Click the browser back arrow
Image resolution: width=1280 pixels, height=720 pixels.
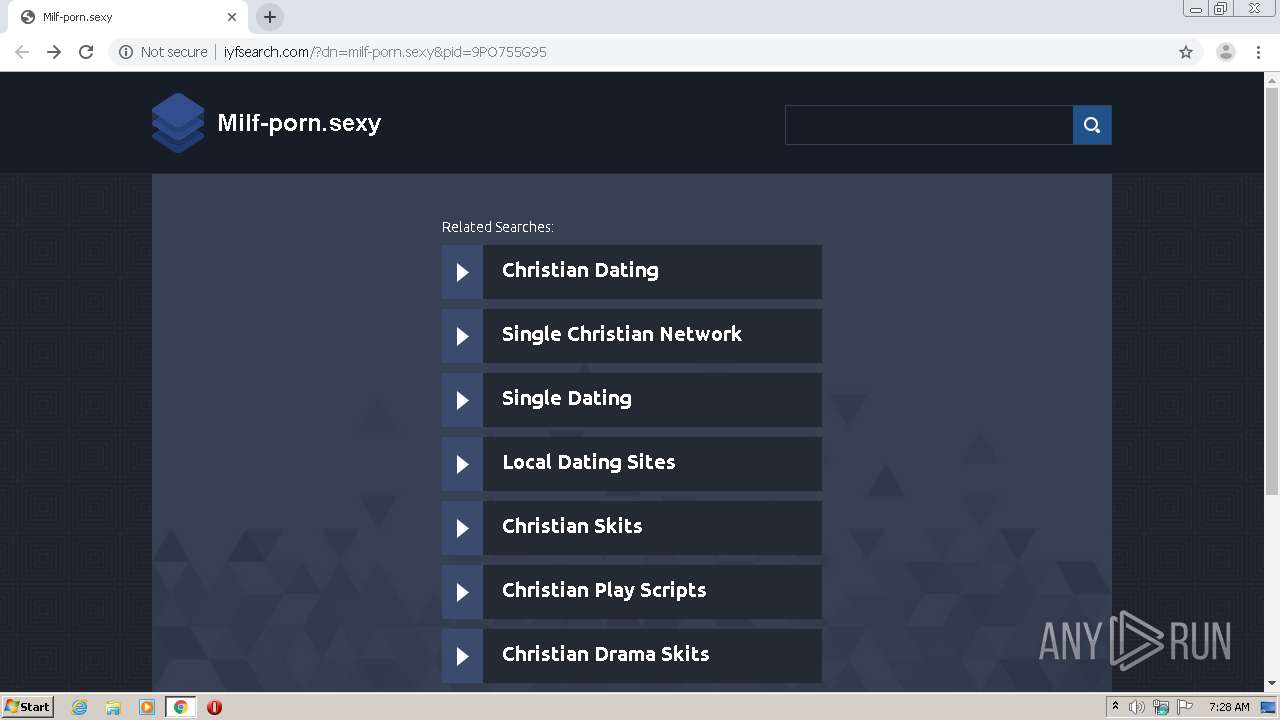click(22, 52)
